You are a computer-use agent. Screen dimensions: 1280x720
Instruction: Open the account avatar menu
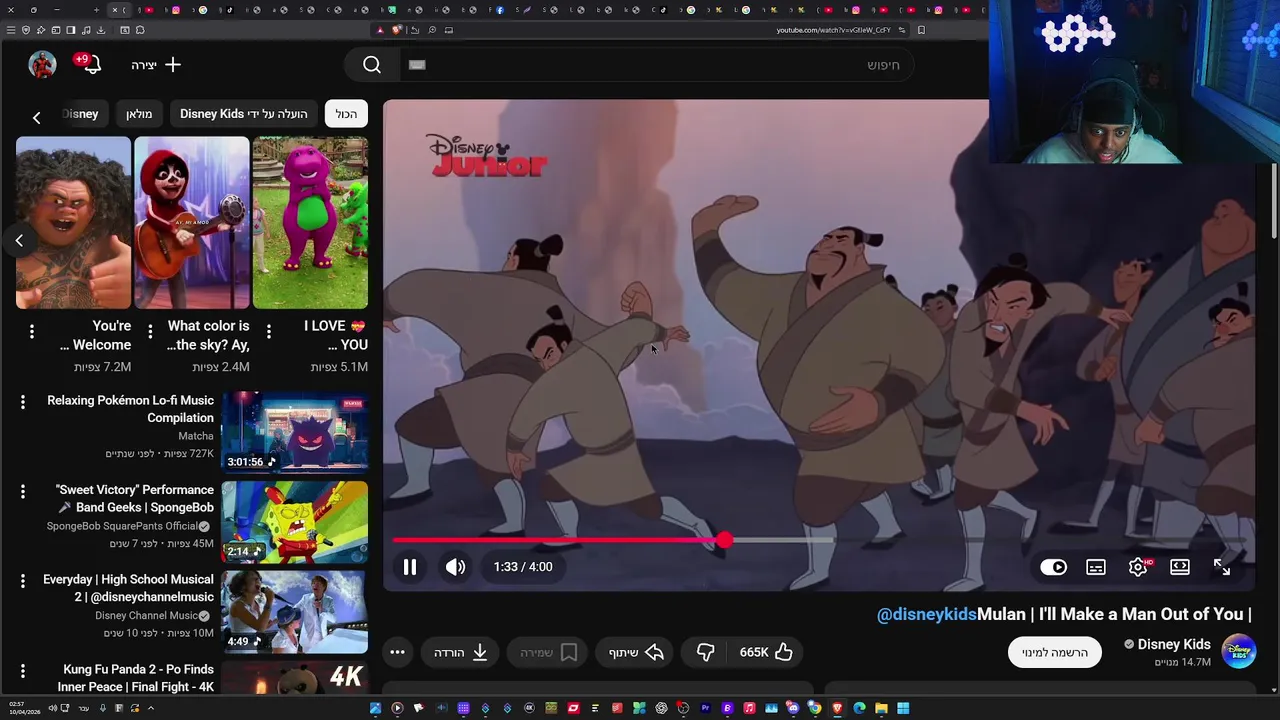tap(42, 64)
